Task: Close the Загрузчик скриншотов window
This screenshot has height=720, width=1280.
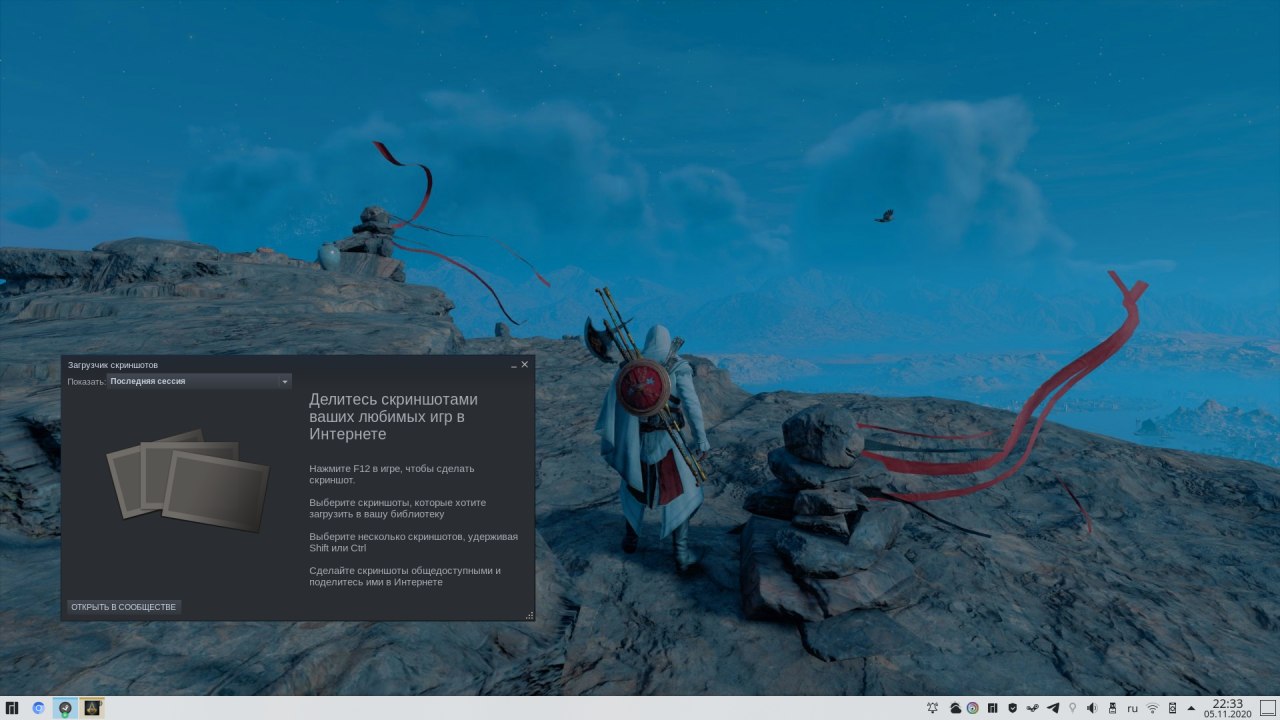Action: [x=525, y=365]
